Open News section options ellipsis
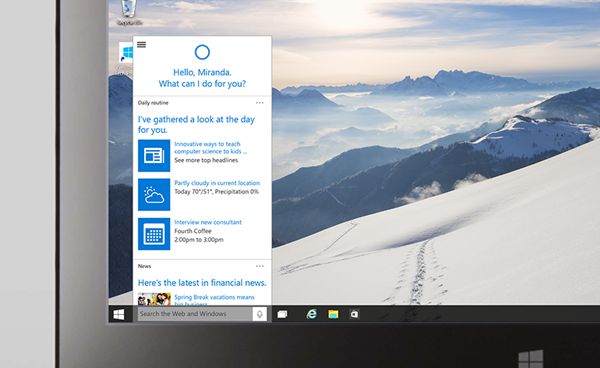The height and width of the screenshot is (368, 600). [x=260, y=266]
